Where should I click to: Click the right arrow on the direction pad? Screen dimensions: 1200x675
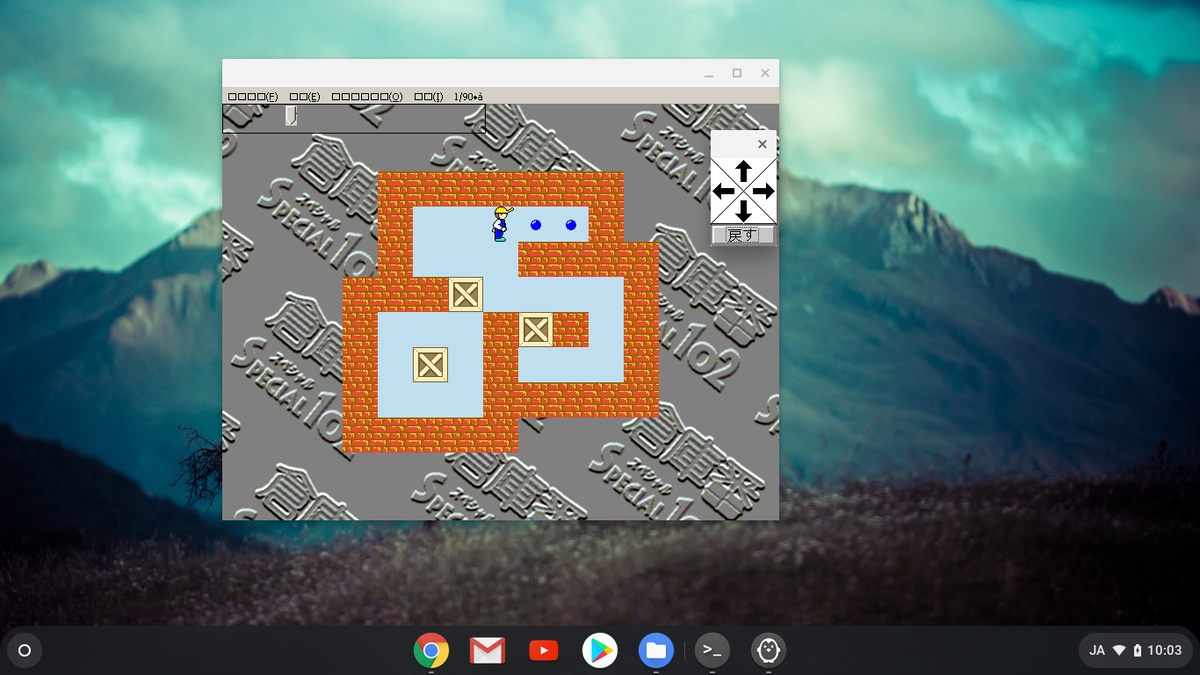[x=764, y=191]
